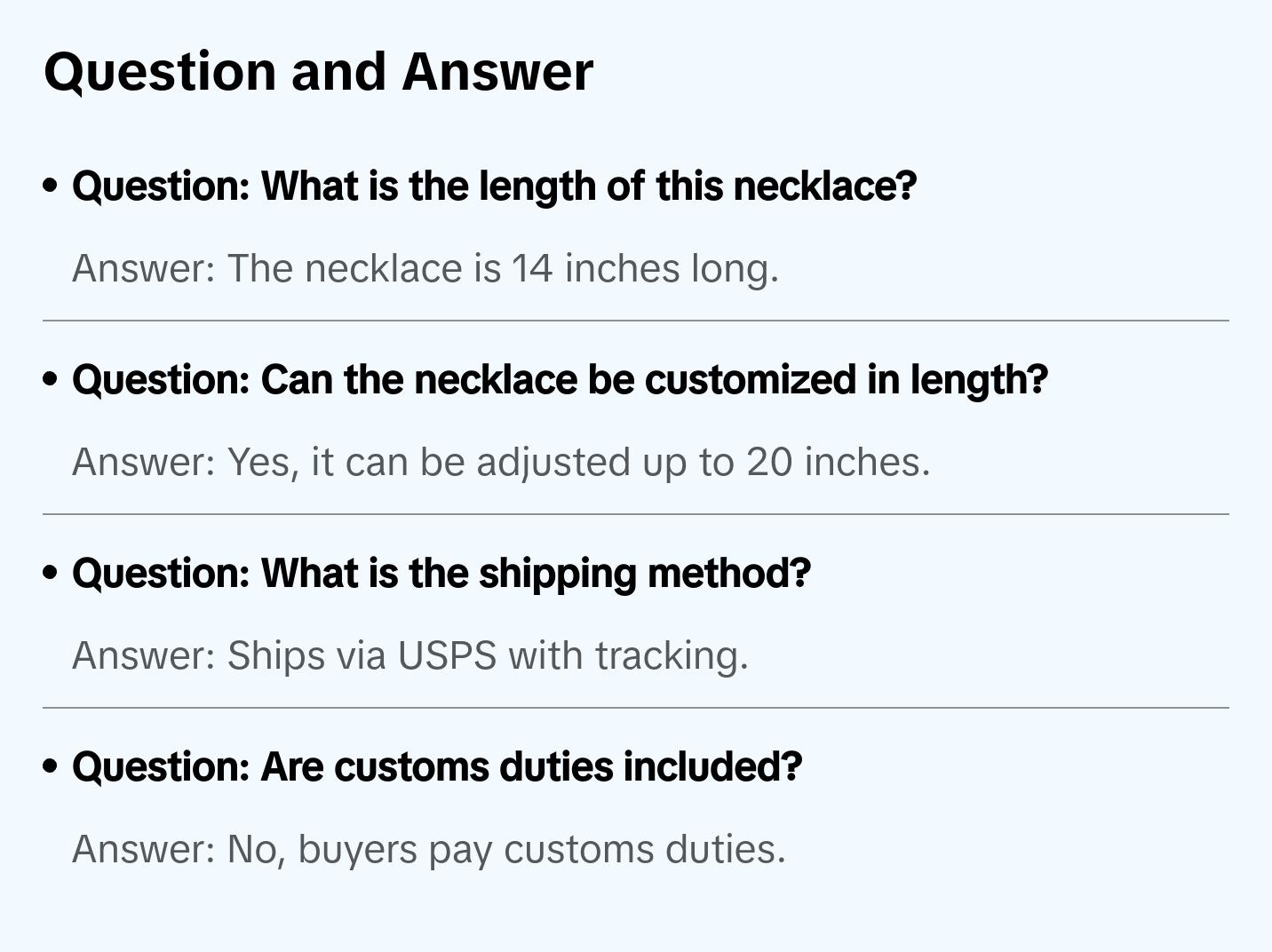Click the bullet before customs duties question
The image size is (1272, 952).
click(x=51, y=767)
